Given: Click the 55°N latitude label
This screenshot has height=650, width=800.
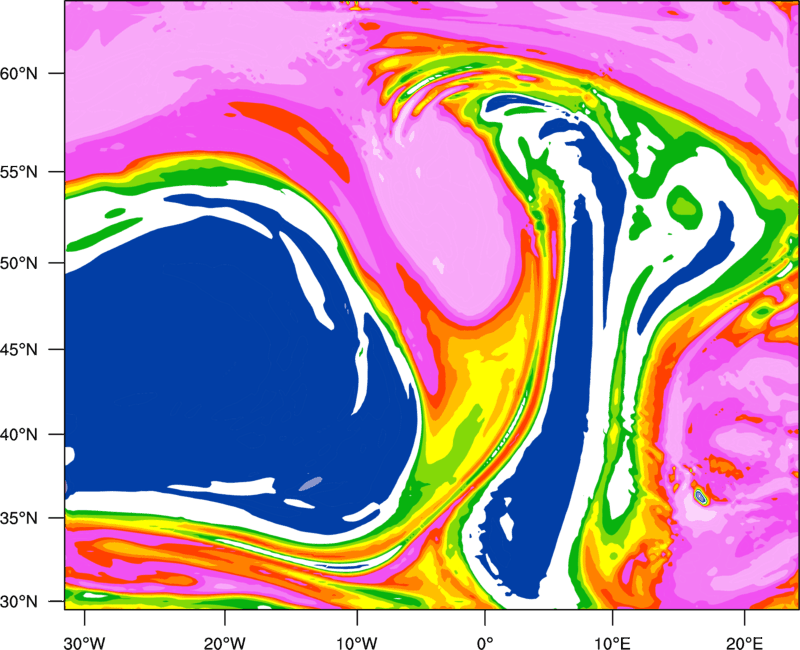Looking at the screenshot, I should tap(19, 172).
